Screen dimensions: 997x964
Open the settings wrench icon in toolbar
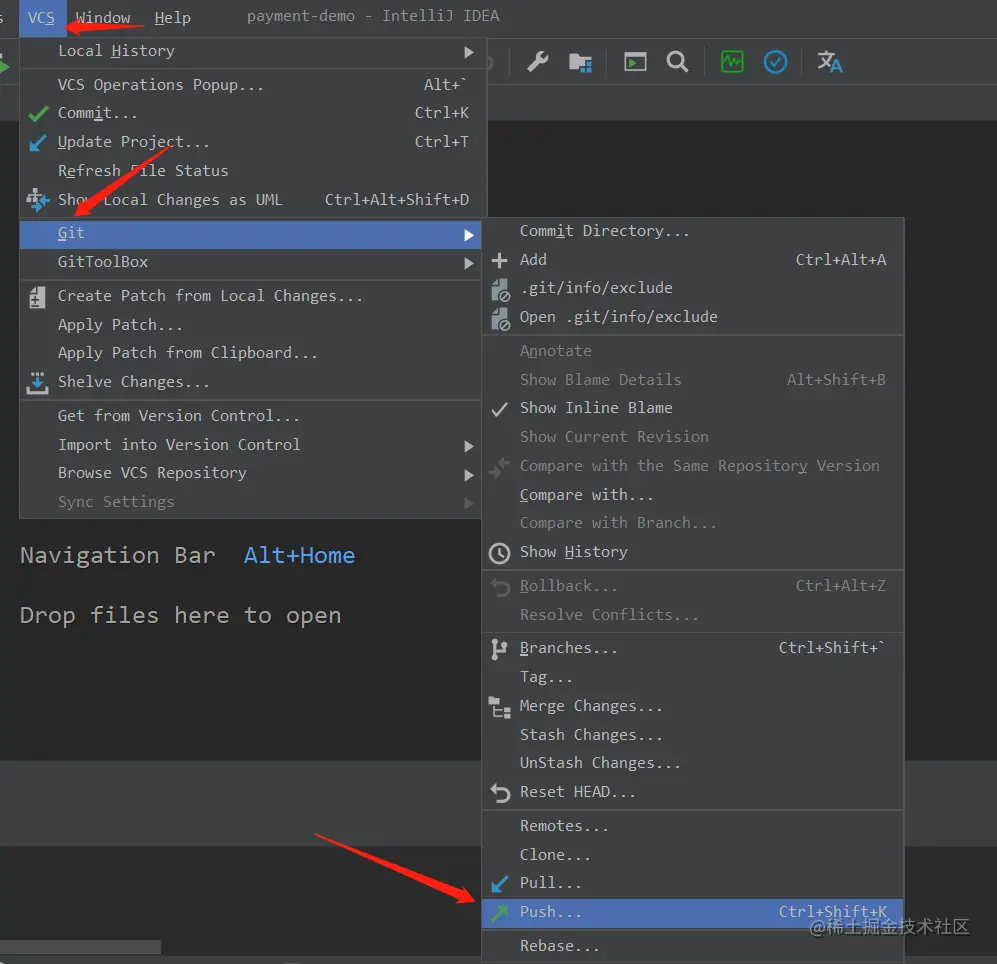pyautogui.click(x=538, y=62)
